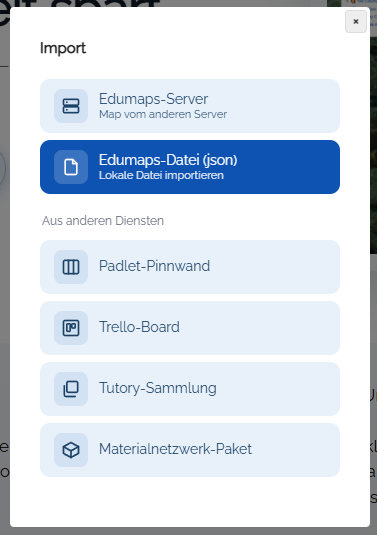Viewport: 377px width, 535px height.
Task: Click the server icon beside Edumaps-Server
Action: (x=71, y=106)
